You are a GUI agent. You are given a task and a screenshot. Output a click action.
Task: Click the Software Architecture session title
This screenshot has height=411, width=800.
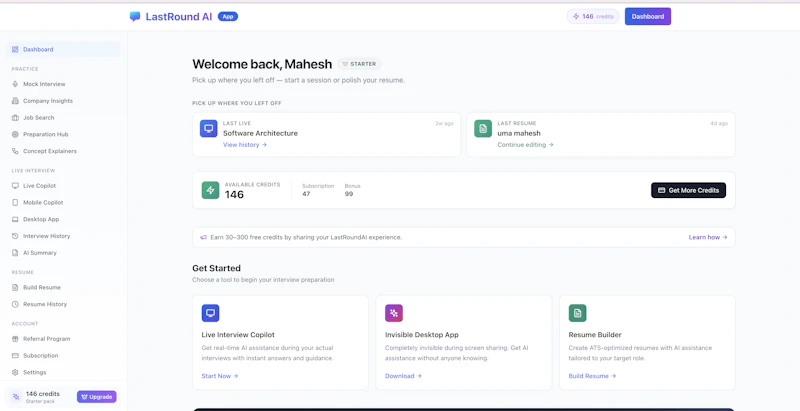tap(260, 133)
